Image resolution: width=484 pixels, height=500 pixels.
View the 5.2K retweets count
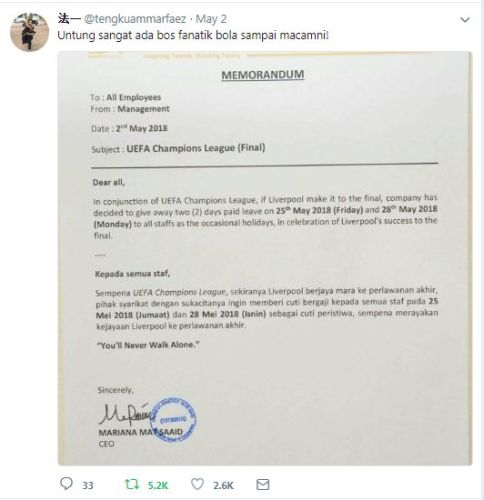[158, 485]
